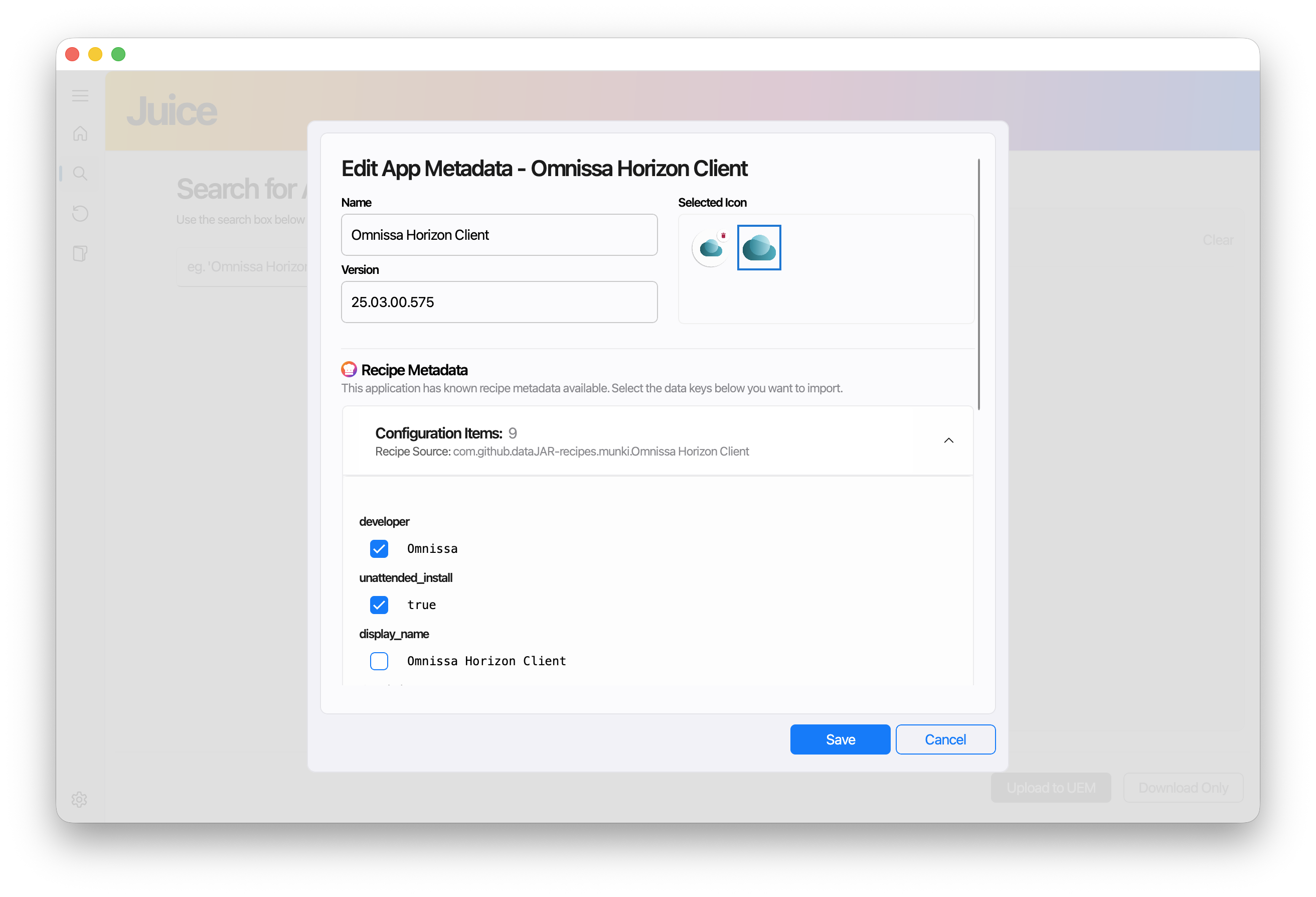This screenshot has height=897, width=1316.
Task: Click the Version text field
Action: (x=499, y=303)
